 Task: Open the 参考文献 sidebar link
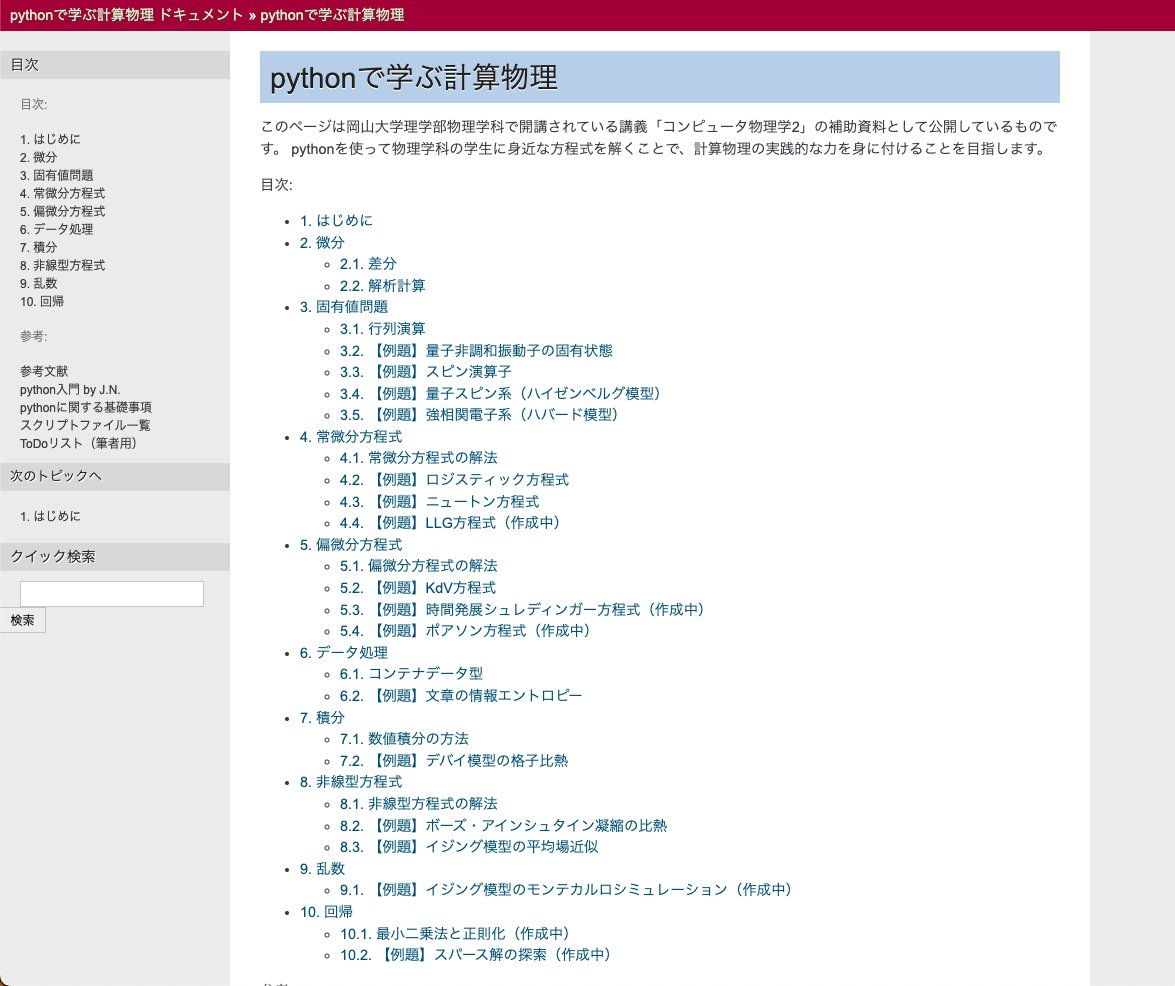[x=44, y=372]
